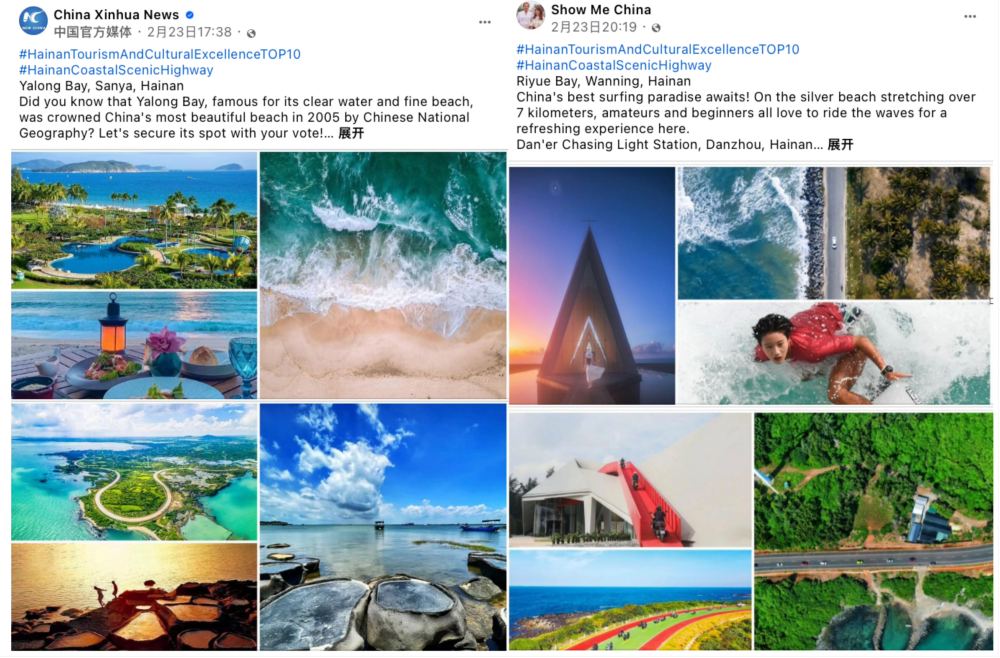Open the three-dot menu on Show Me China post
This screenshot has height=658, width=1000.
tap(969, 17)
